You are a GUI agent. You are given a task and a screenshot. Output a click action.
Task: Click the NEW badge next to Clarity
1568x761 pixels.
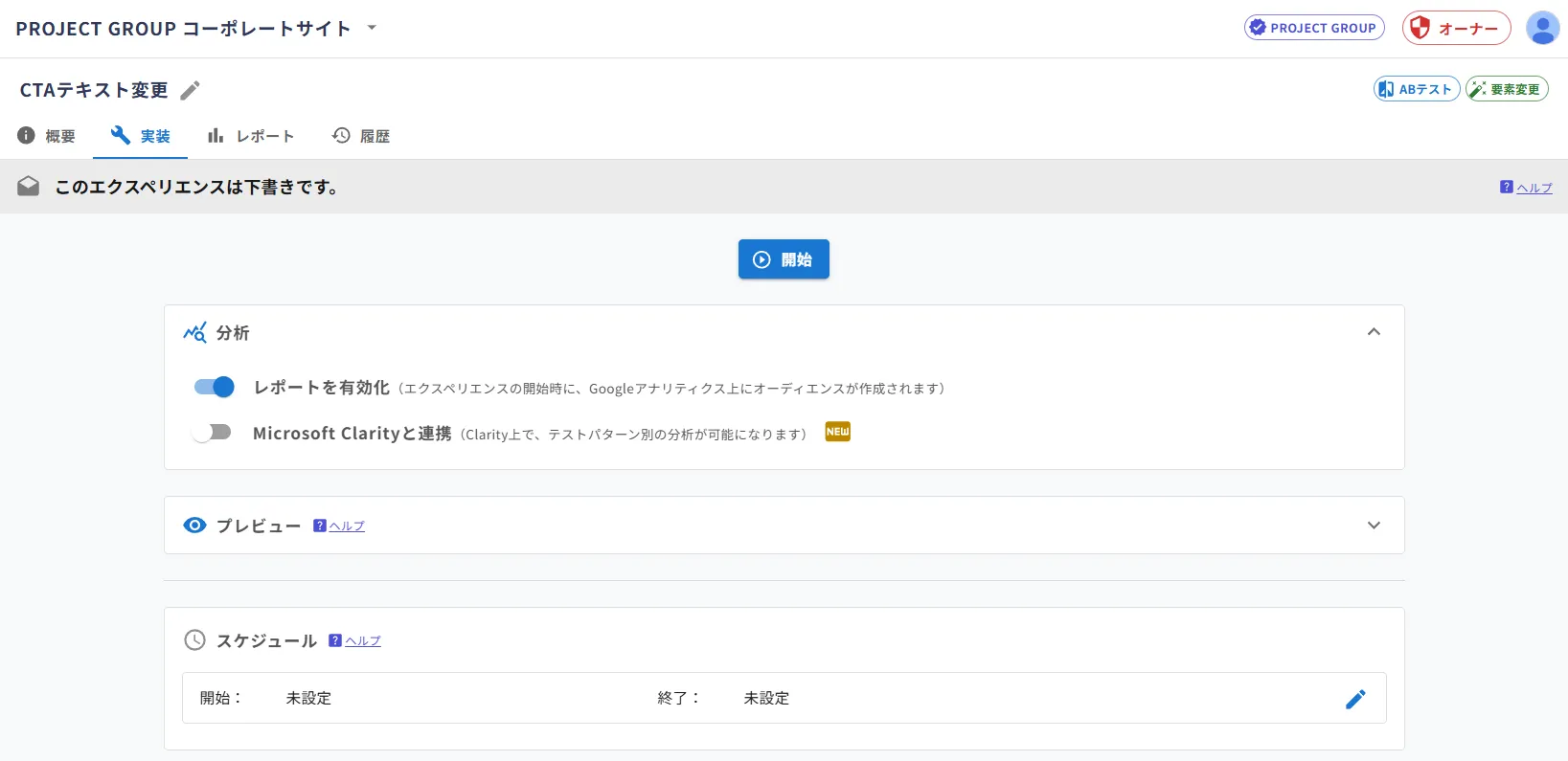[838, 432]
